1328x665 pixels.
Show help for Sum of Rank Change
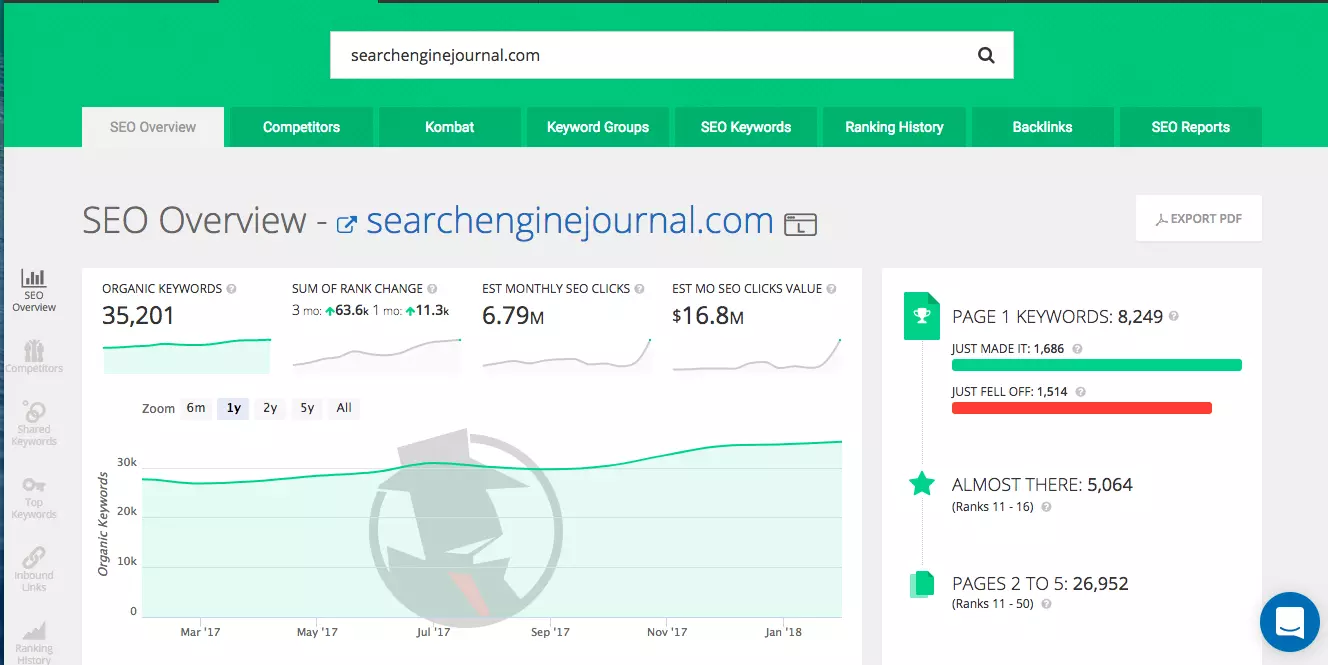pyautogui.click(x=433, y=289)
